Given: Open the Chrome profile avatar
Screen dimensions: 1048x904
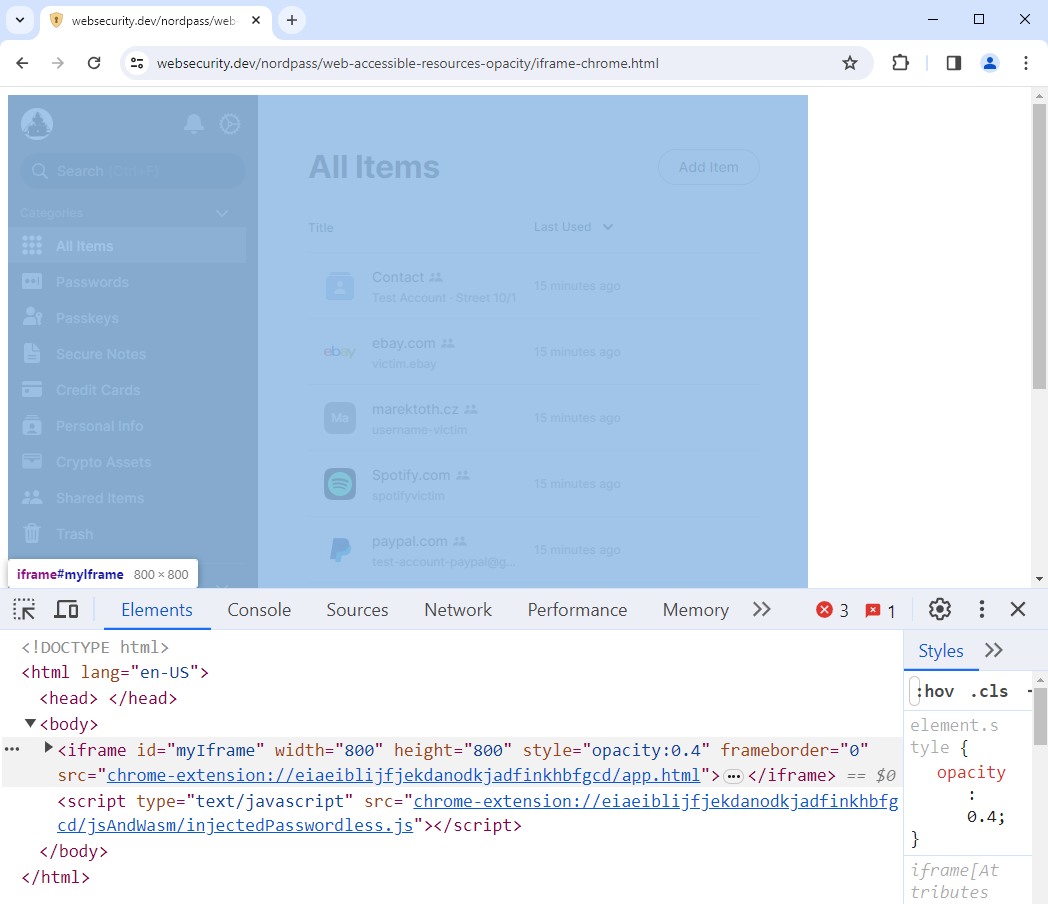Looking at the screenshot, I should [x=990, y=63].
